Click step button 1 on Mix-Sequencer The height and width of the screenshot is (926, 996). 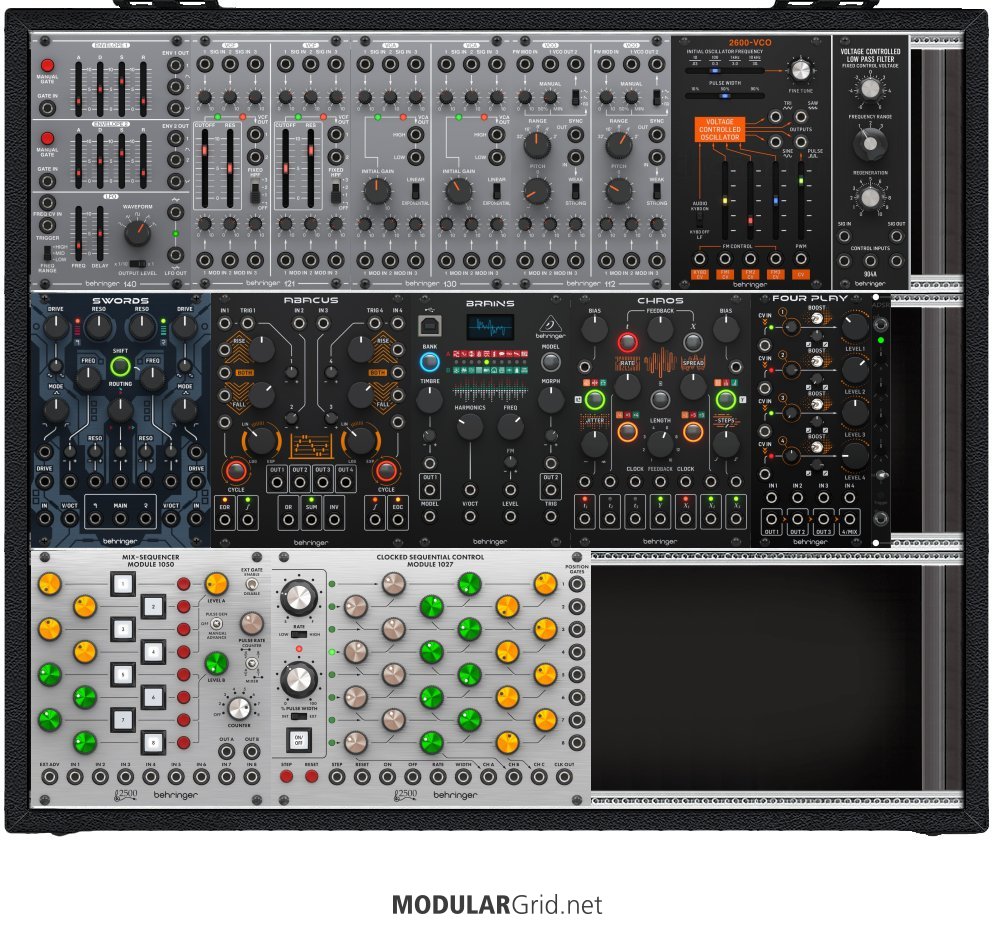point(123,584)
